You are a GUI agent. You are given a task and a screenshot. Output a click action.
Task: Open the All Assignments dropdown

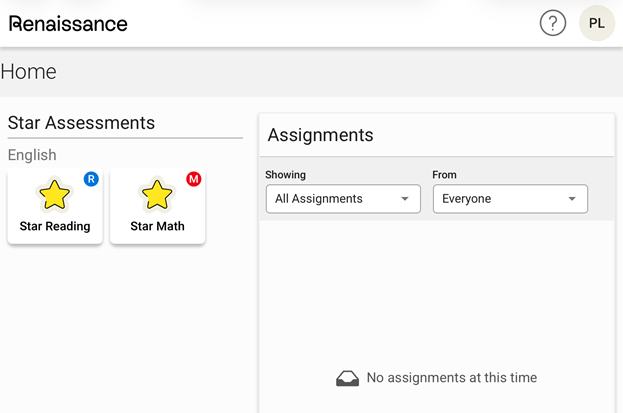pyautogui.click(x=343, y=199)
